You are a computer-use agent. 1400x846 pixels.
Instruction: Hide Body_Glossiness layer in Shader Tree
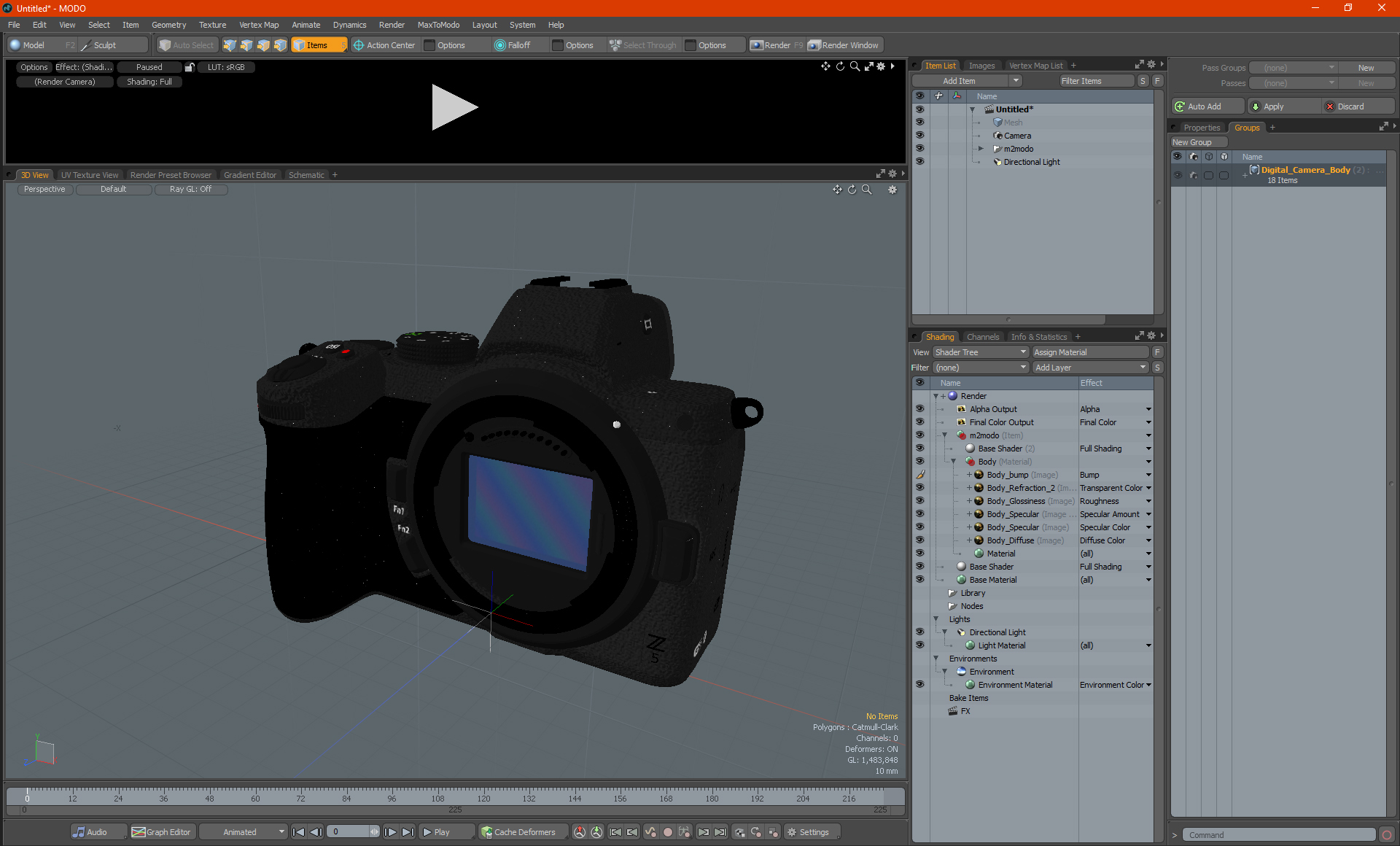tap(919, 501)
